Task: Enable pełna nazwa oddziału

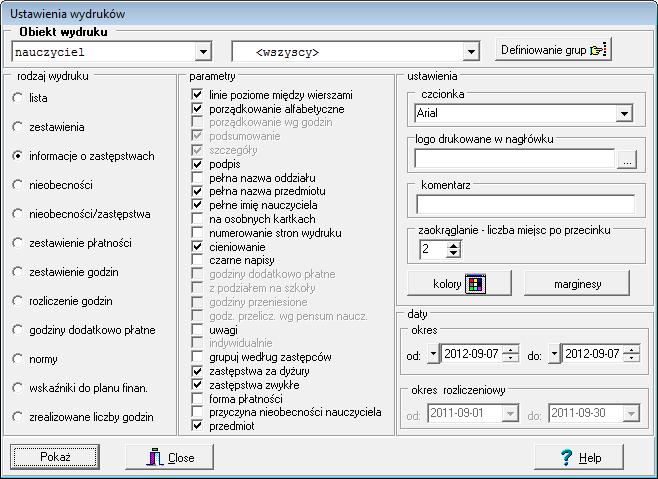Action: 197,178
